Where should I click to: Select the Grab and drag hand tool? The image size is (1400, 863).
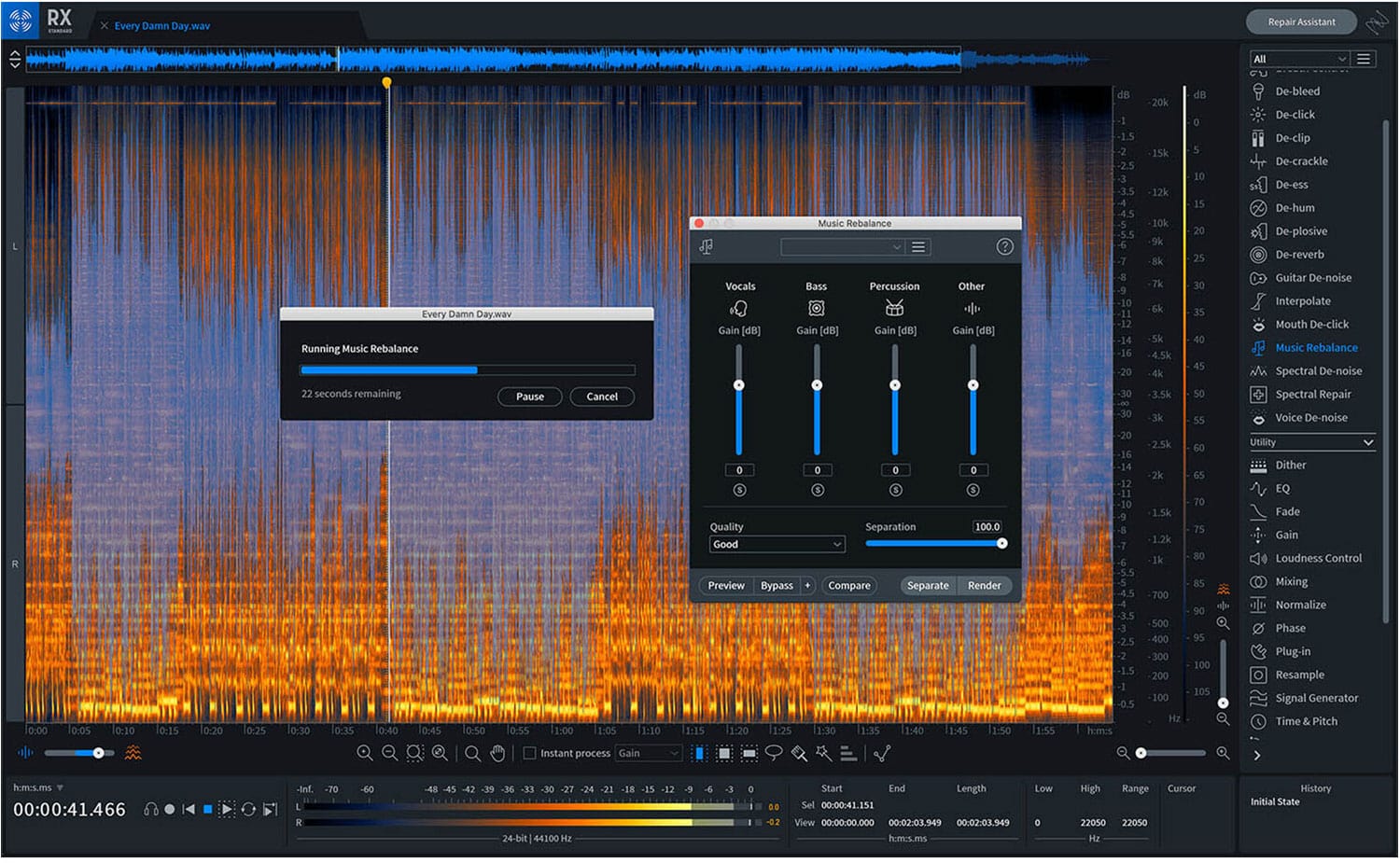pos(497,753)
